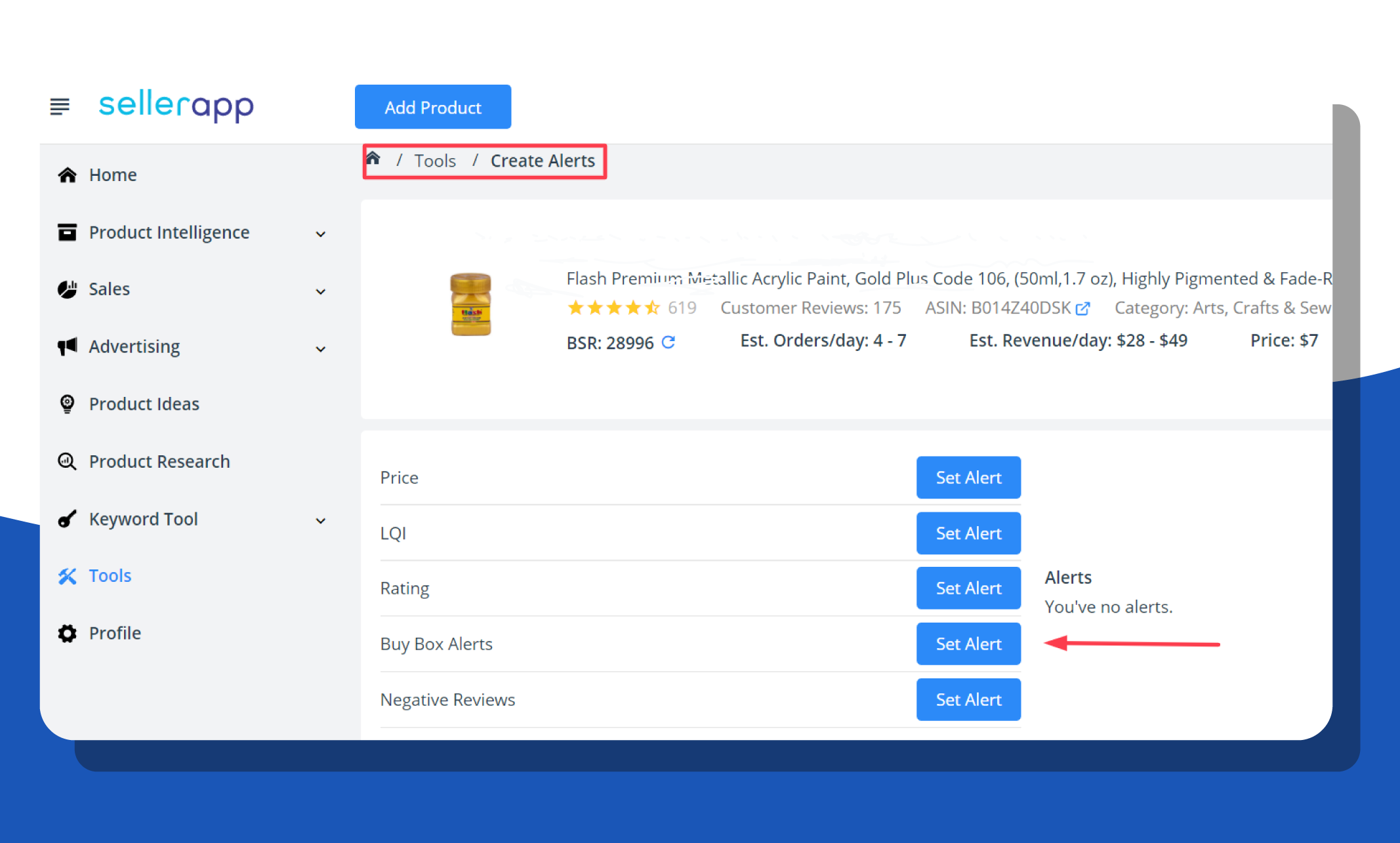
Task: Click the sellerapp logo
Action: [x=176, y=106]
